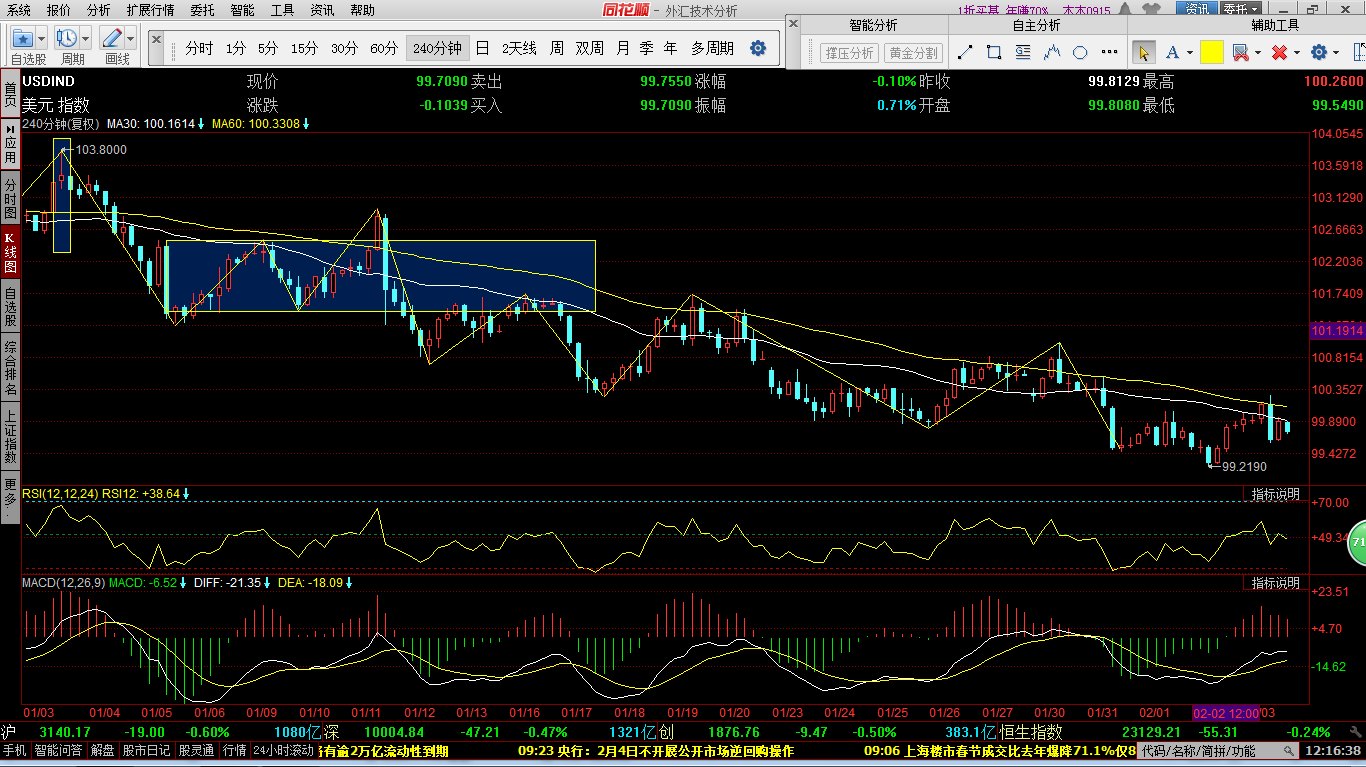Select the rectangle drawing tool
The image size is (1366, 767).
994,52
